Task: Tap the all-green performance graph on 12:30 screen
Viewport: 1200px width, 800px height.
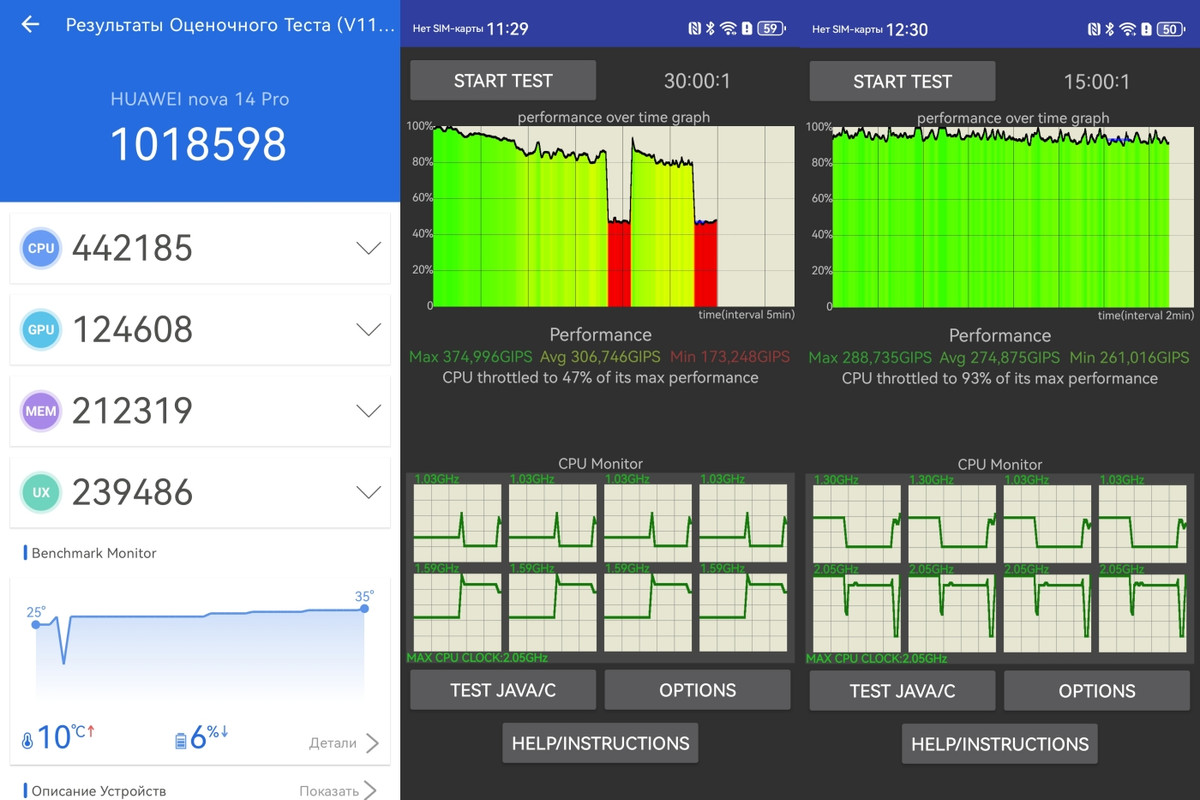Action: pos(1013,216)
